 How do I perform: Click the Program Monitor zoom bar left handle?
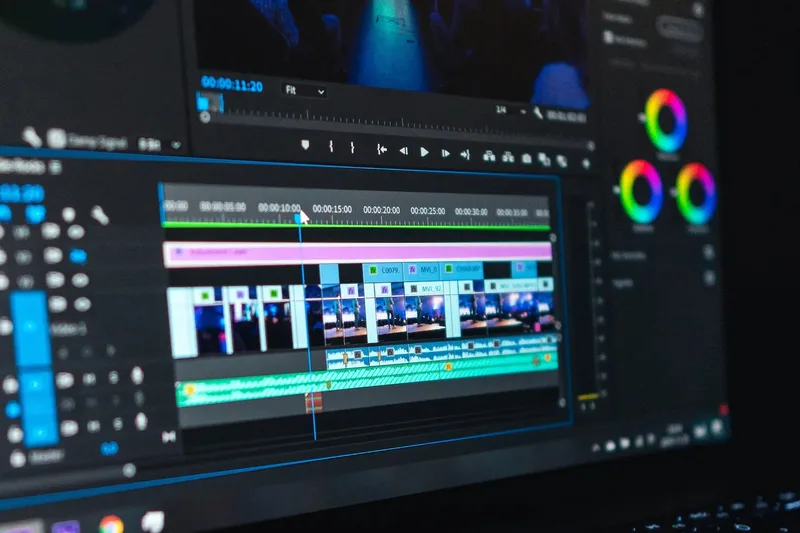click(205, 117)
